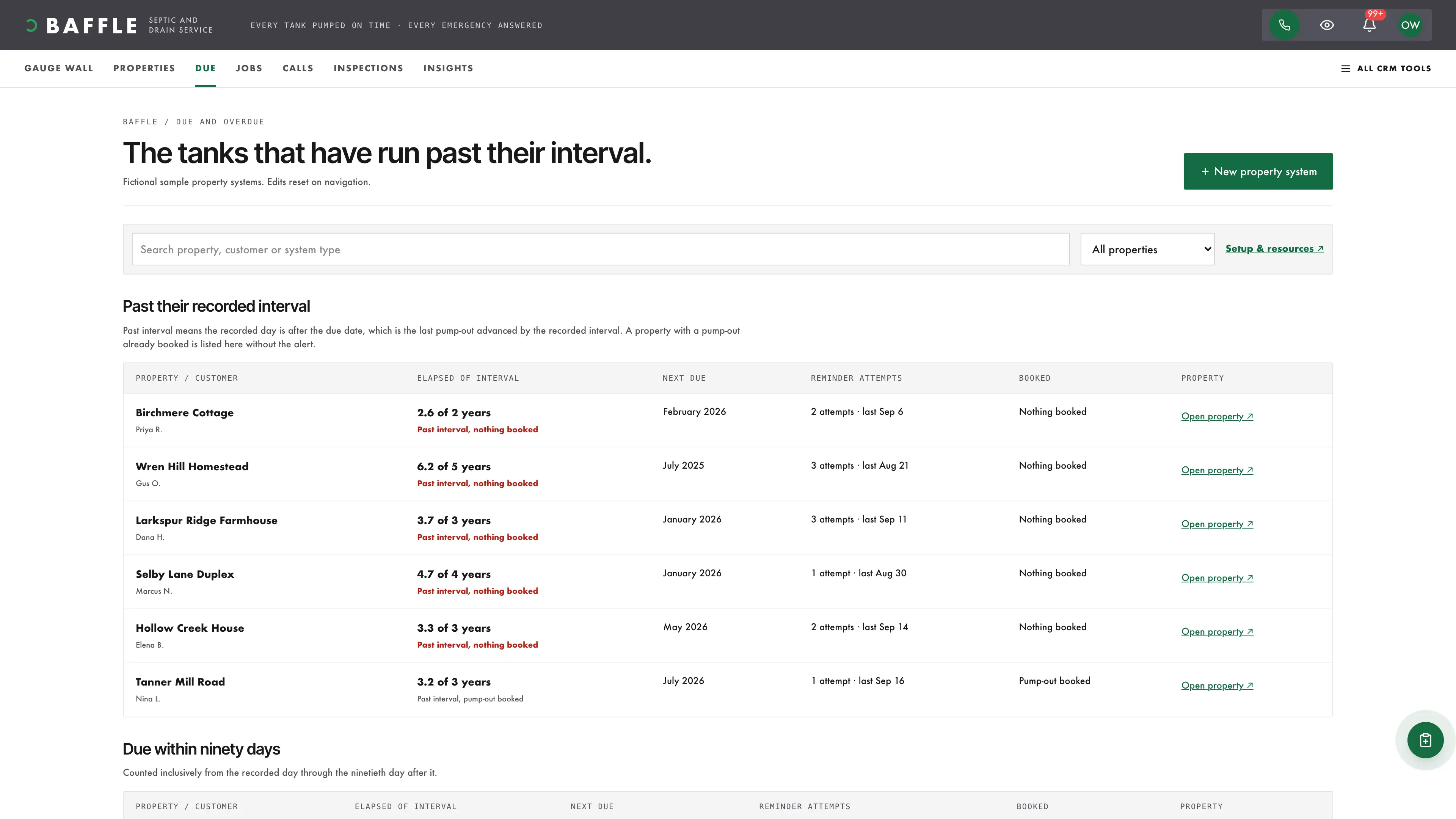The image size is (1456, 819).
Task: Open property link for Wren Hill Homestead
Action: tap(1217, 470)
